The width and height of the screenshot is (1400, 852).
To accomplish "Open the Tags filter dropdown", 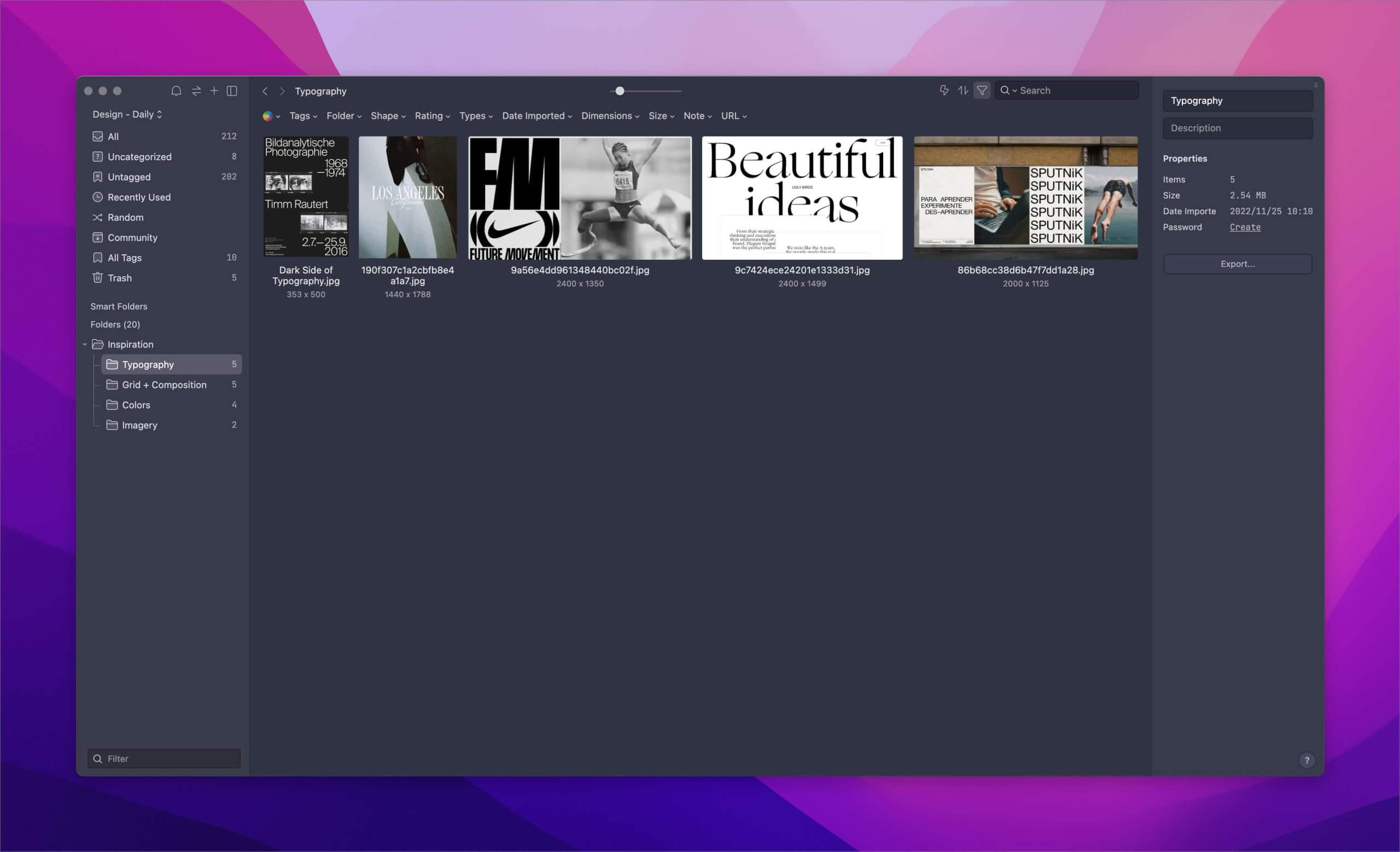I will click(x=303, y=116).
